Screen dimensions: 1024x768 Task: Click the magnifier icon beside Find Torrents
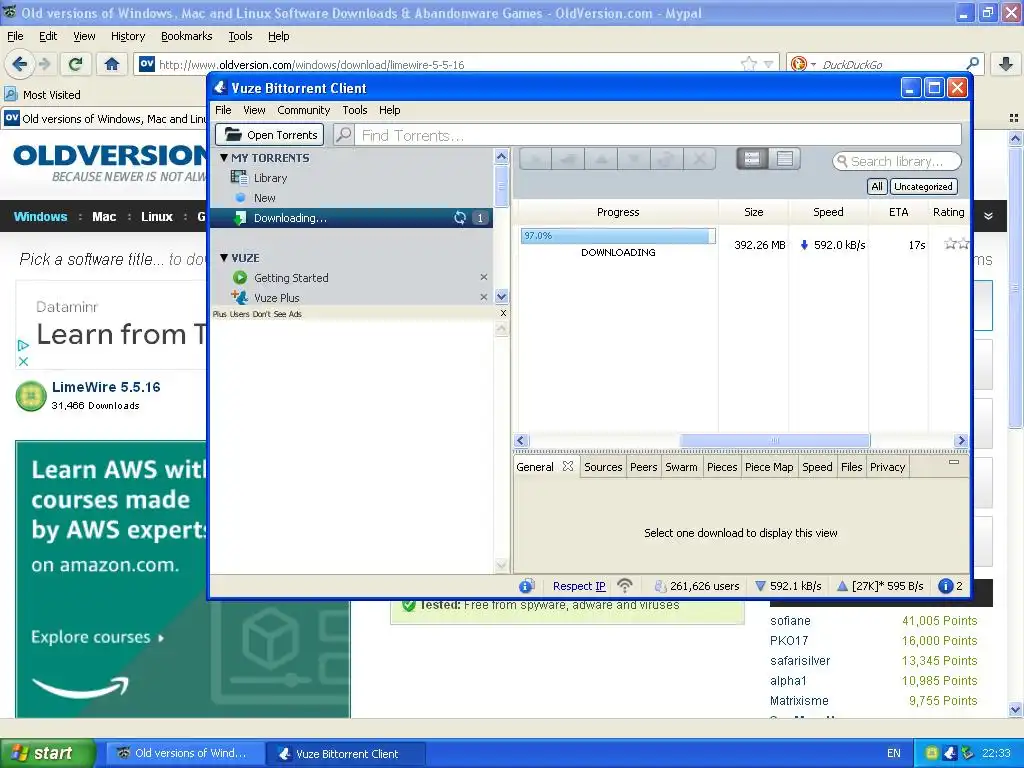coord(344,135)
